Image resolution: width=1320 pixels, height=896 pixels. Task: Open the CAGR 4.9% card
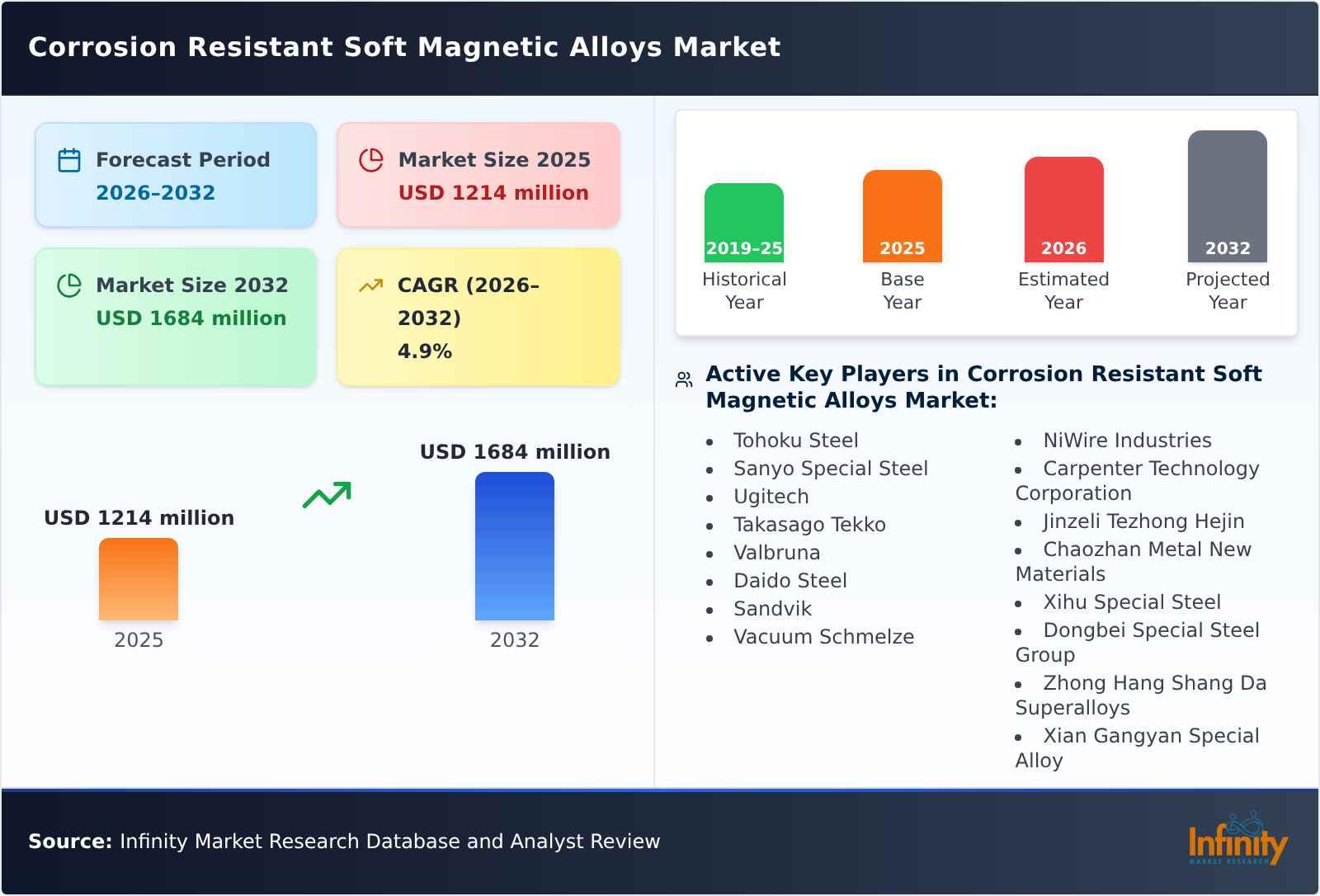[x=477, y=316]
